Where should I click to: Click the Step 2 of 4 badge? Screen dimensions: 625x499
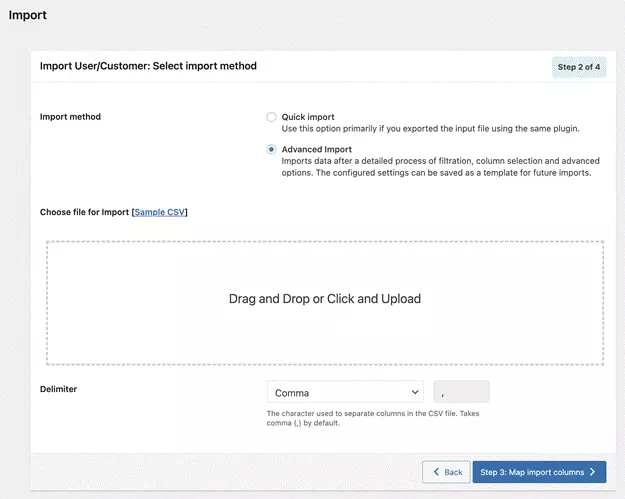(x=578, y=67)
